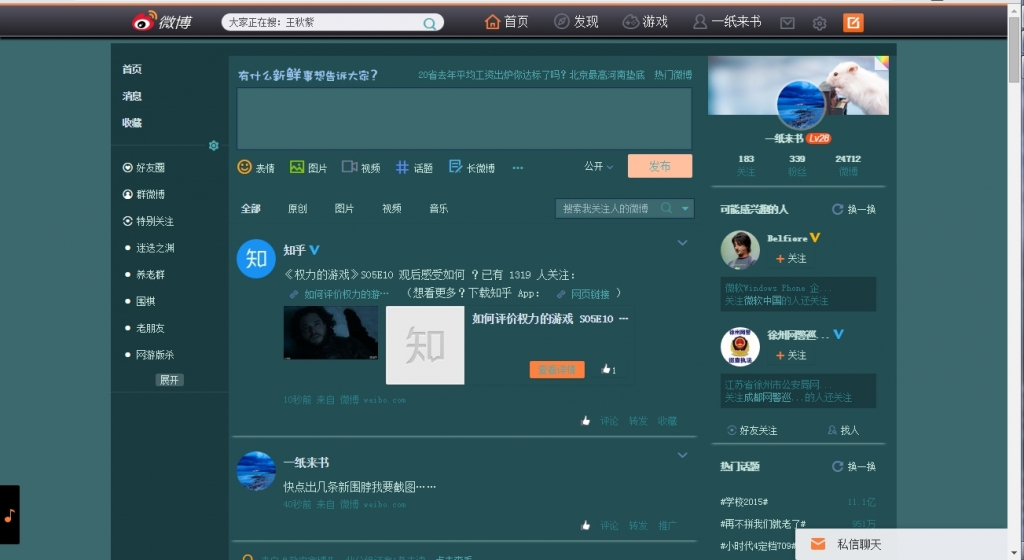
Task: Show more compose options ellipsis
Action: [518, 168]
